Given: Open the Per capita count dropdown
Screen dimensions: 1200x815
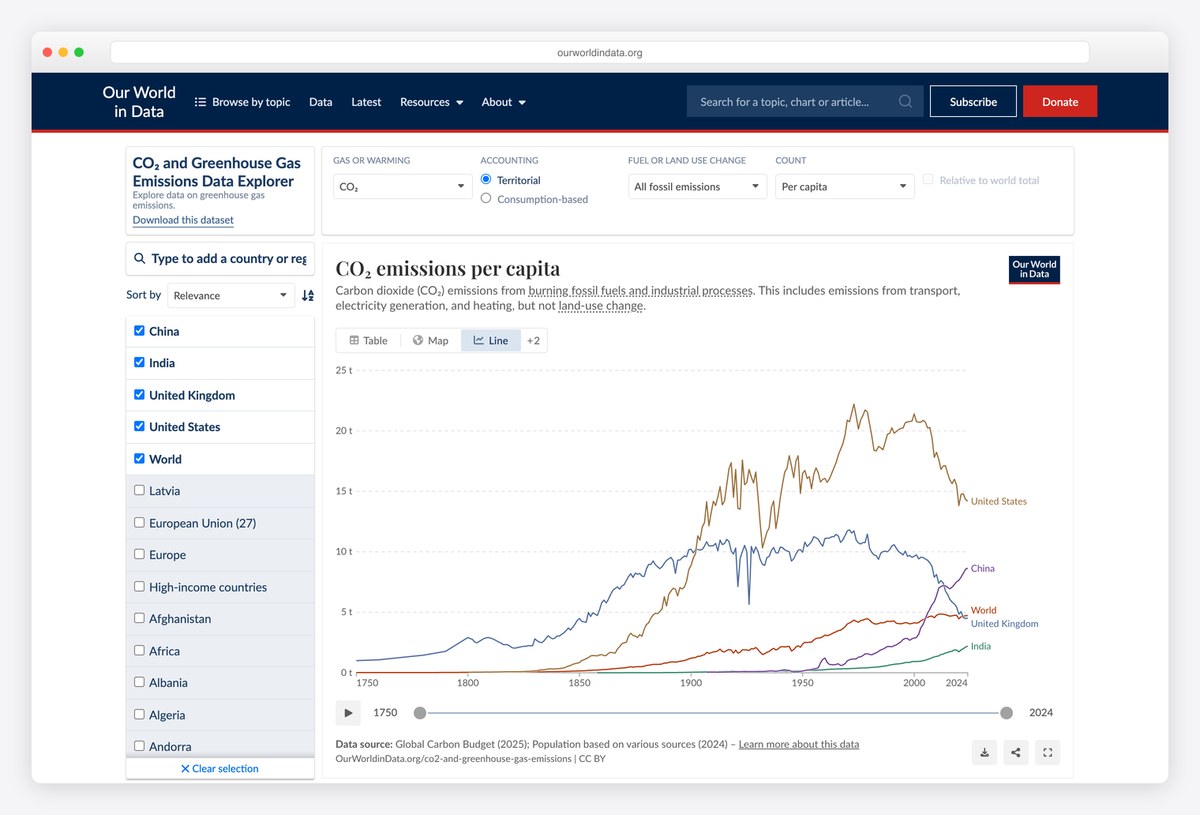Looking at the screenshot, I should point(845,186).
